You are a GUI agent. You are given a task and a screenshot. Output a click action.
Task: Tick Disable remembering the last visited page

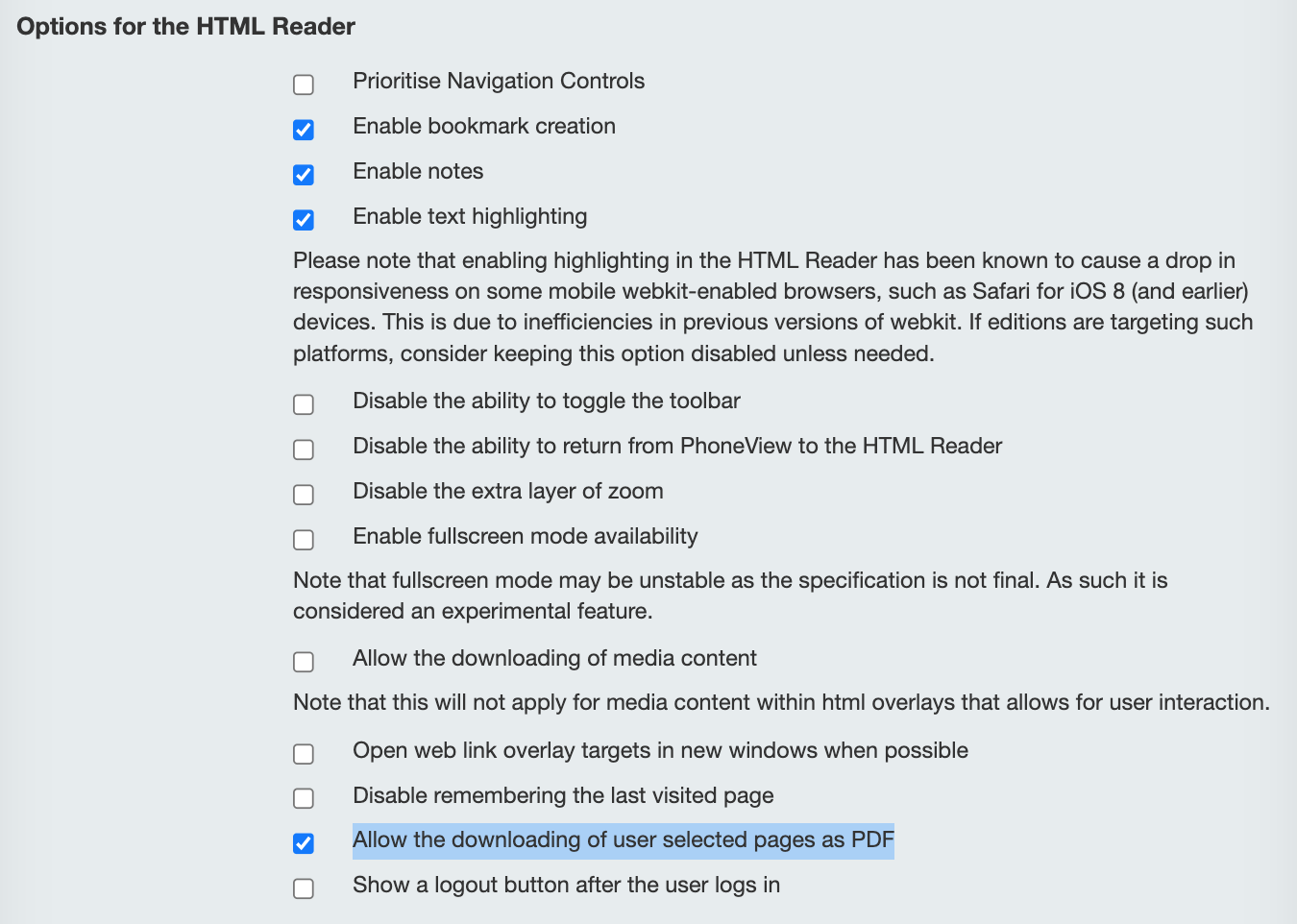(304, 799)
